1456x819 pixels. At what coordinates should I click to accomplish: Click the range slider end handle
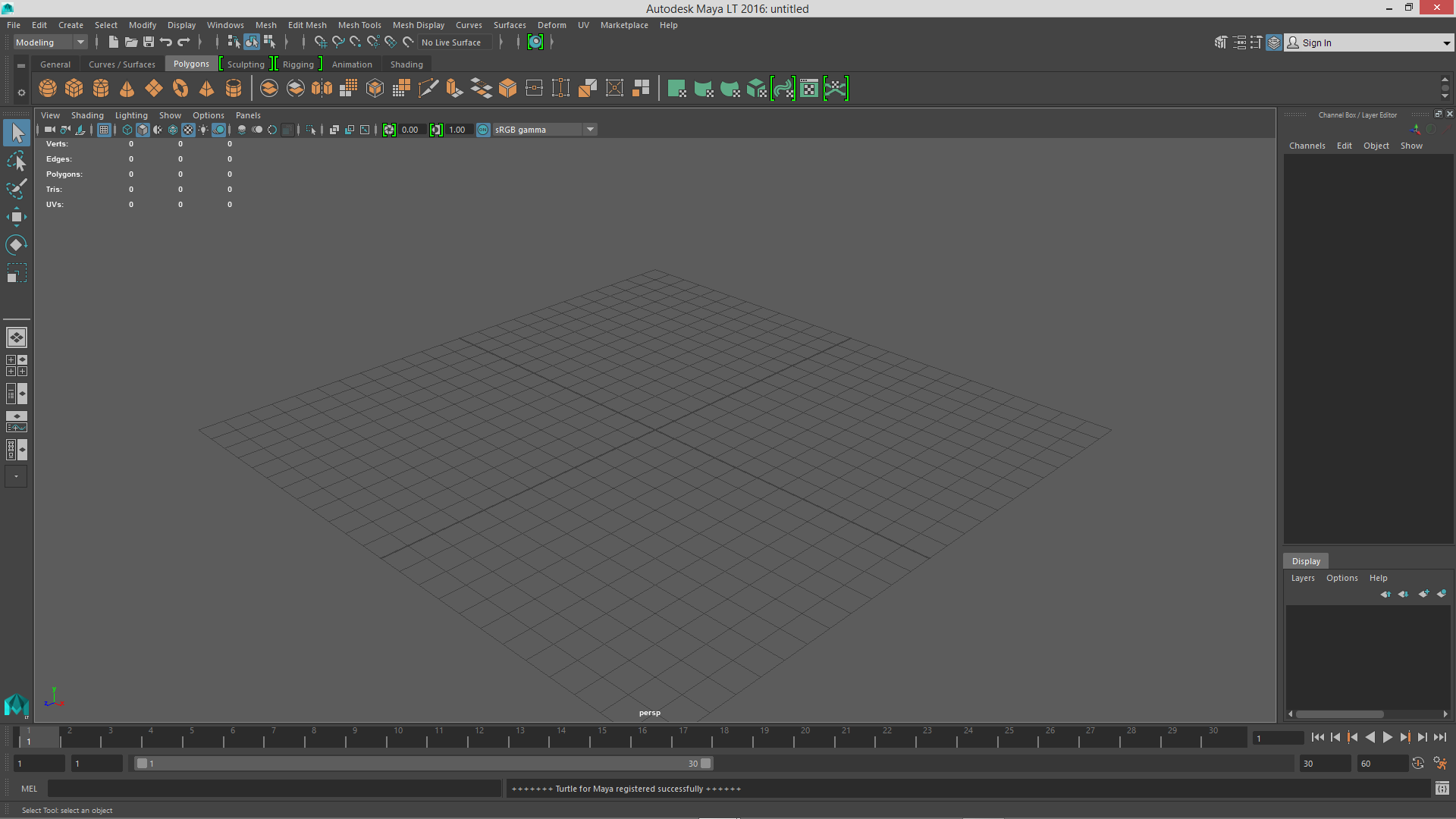(x=706, y=764)
